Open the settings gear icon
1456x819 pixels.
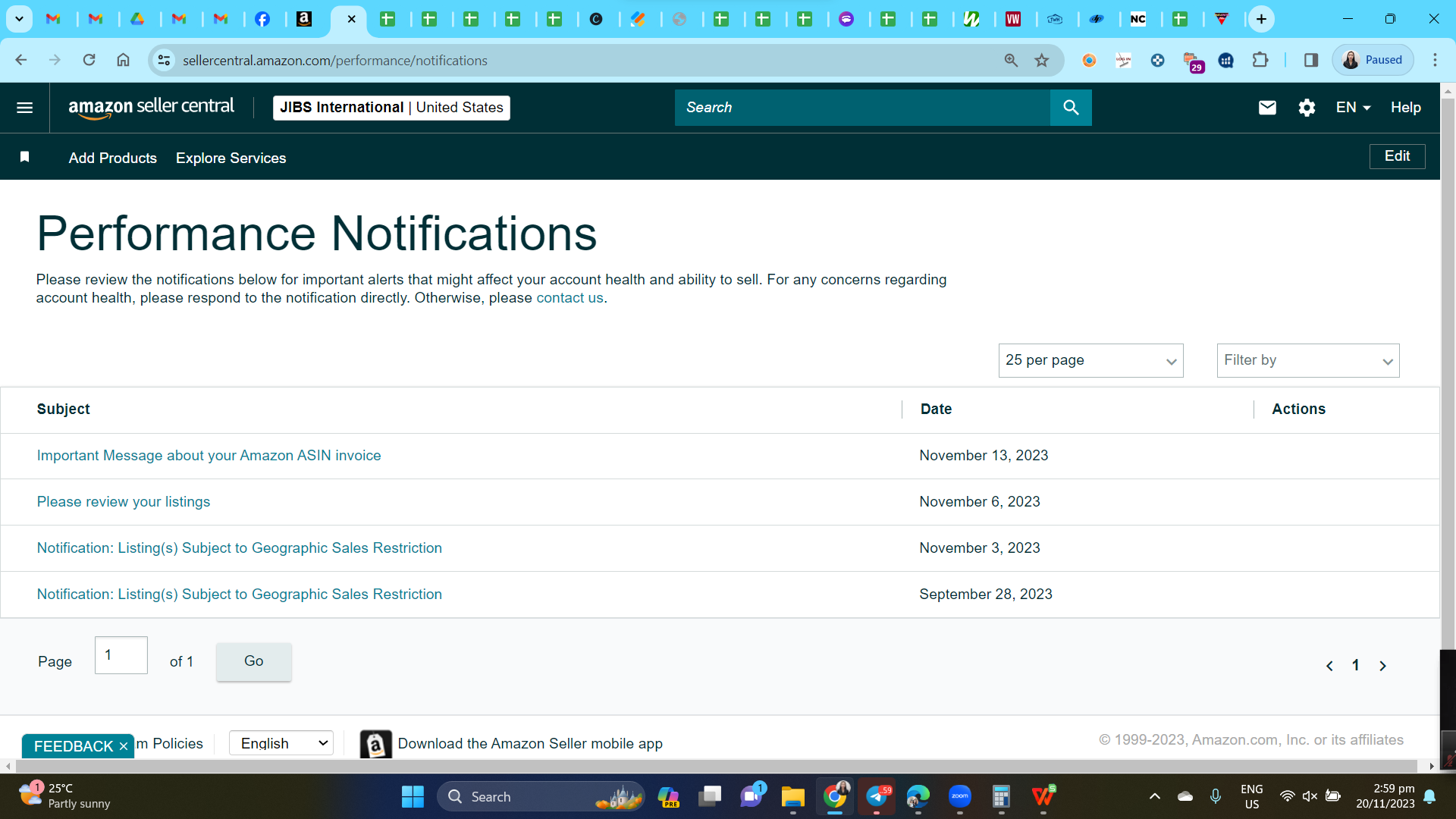tap(1307, 108)
